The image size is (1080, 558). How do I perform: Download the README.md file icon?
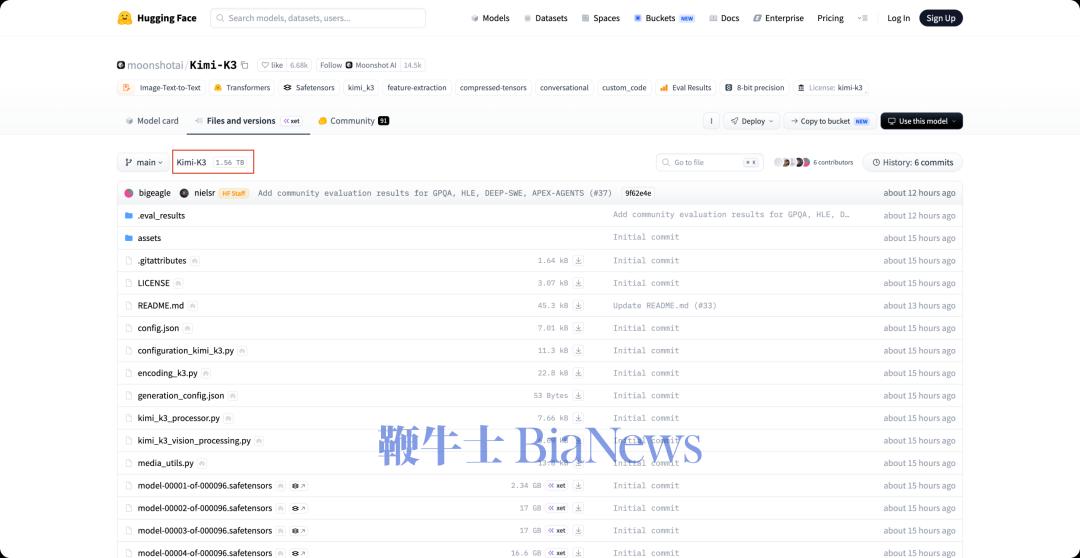pyautogui.click(x=579, y=305)
